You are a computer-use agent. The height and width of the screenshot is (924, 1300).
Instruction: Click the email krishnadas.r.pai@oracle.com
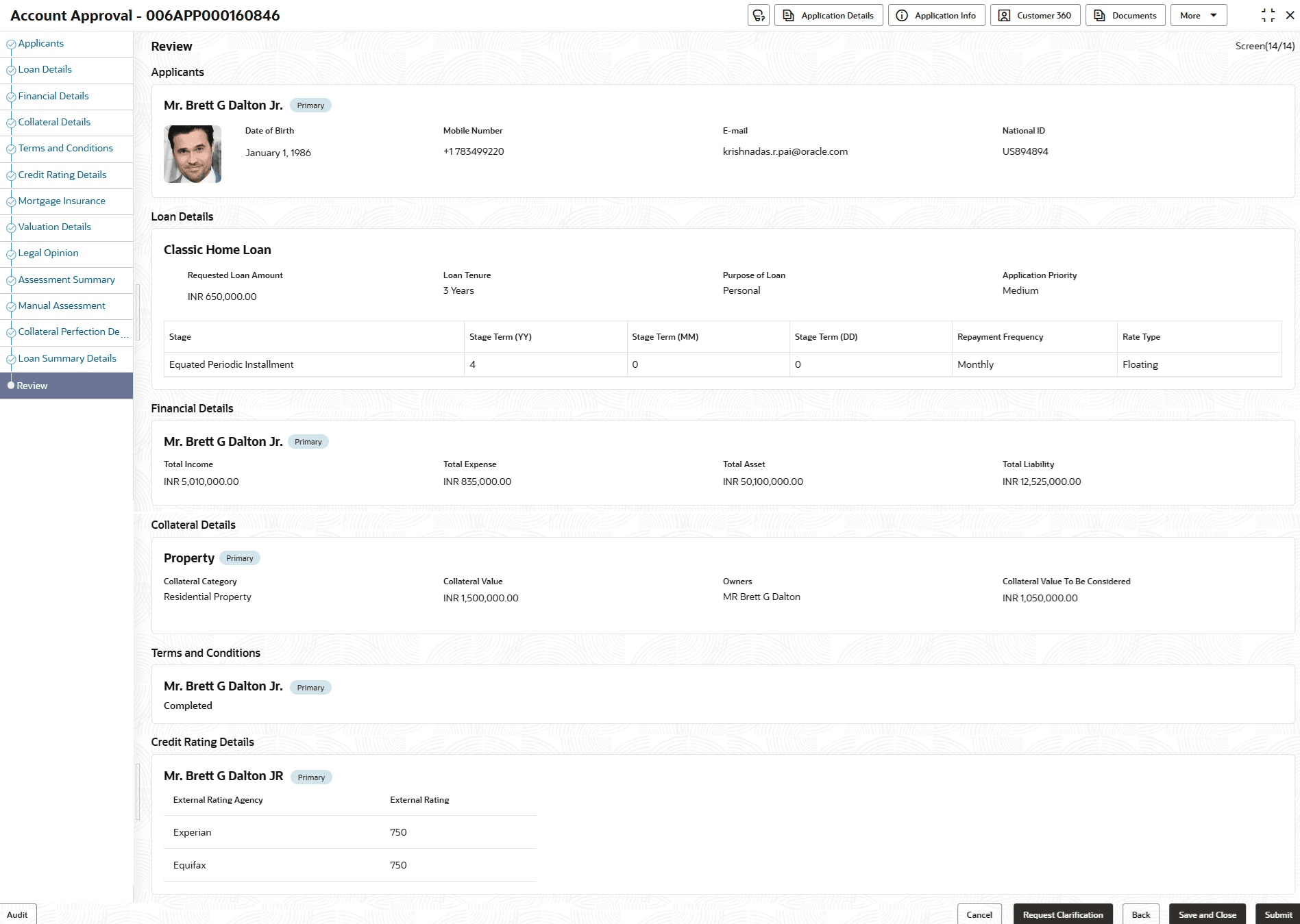click(785, 151)
